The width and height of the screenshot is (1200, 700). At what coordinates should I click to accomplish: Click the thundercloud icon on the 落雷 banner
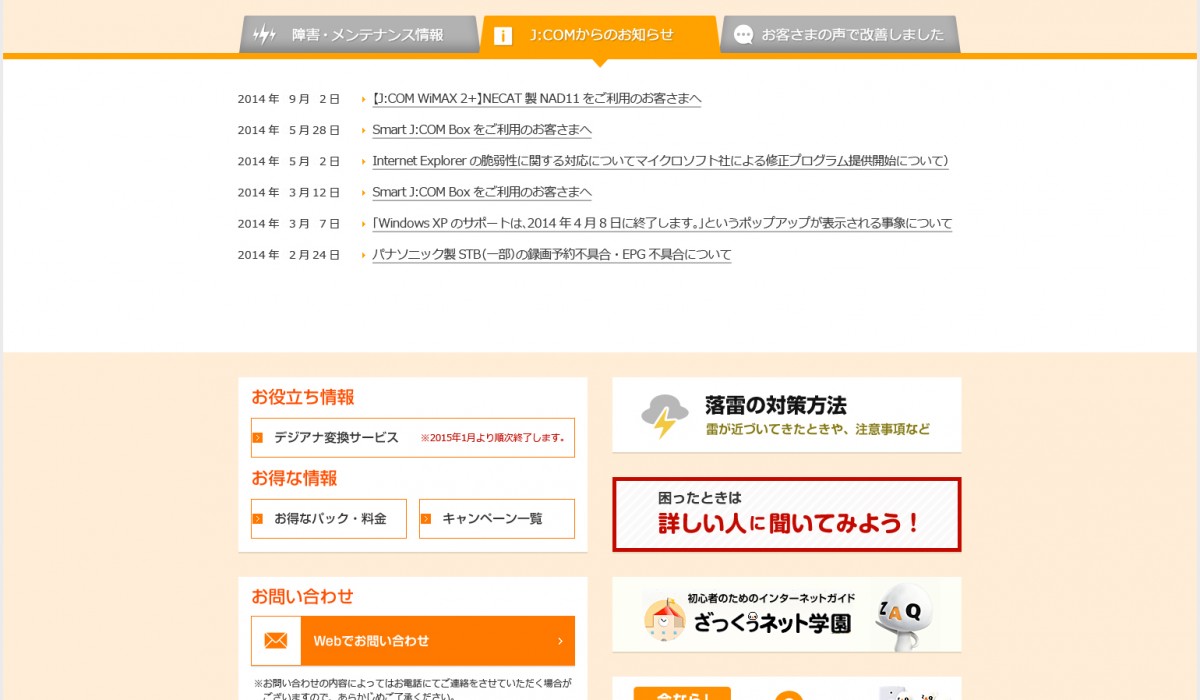point(665,416)
